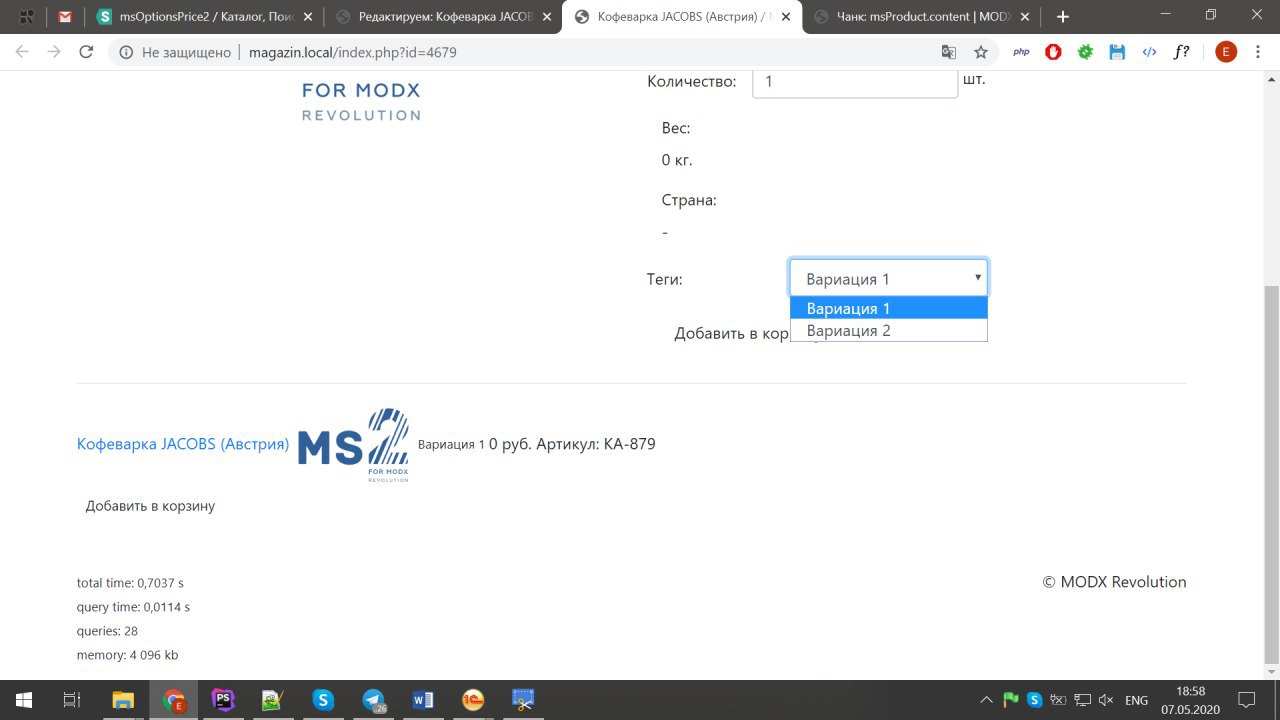Click the Артикул: KA-879 text
The image size is (1280, 720).
coord(596,444)
